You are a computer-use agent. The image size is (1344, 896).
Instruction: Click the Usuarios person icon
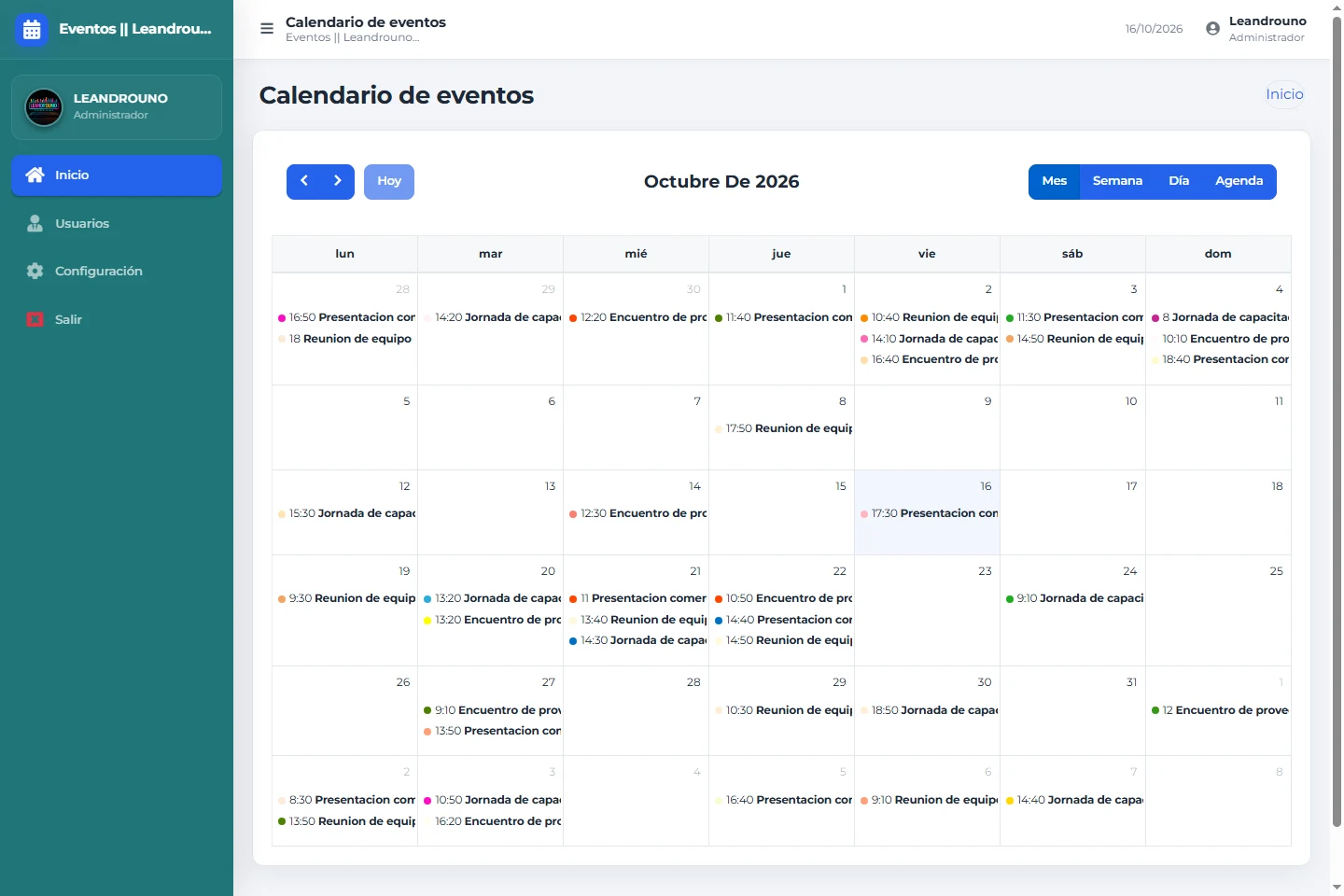[35, 223]
